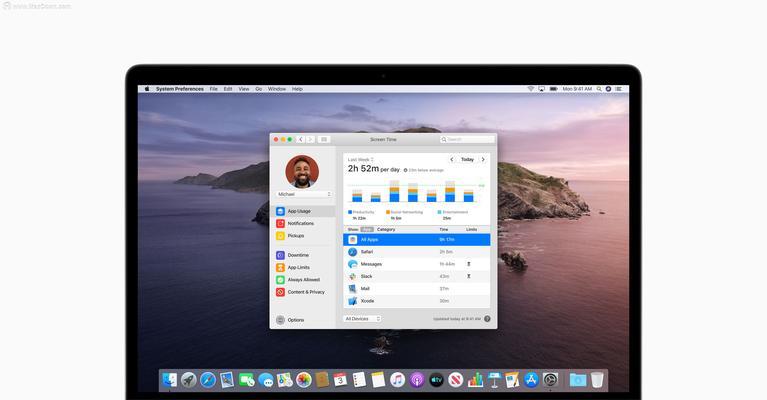Screen dimensions: 767x400
Task: Open the Edit menu
Action: (x=228, y=89)
